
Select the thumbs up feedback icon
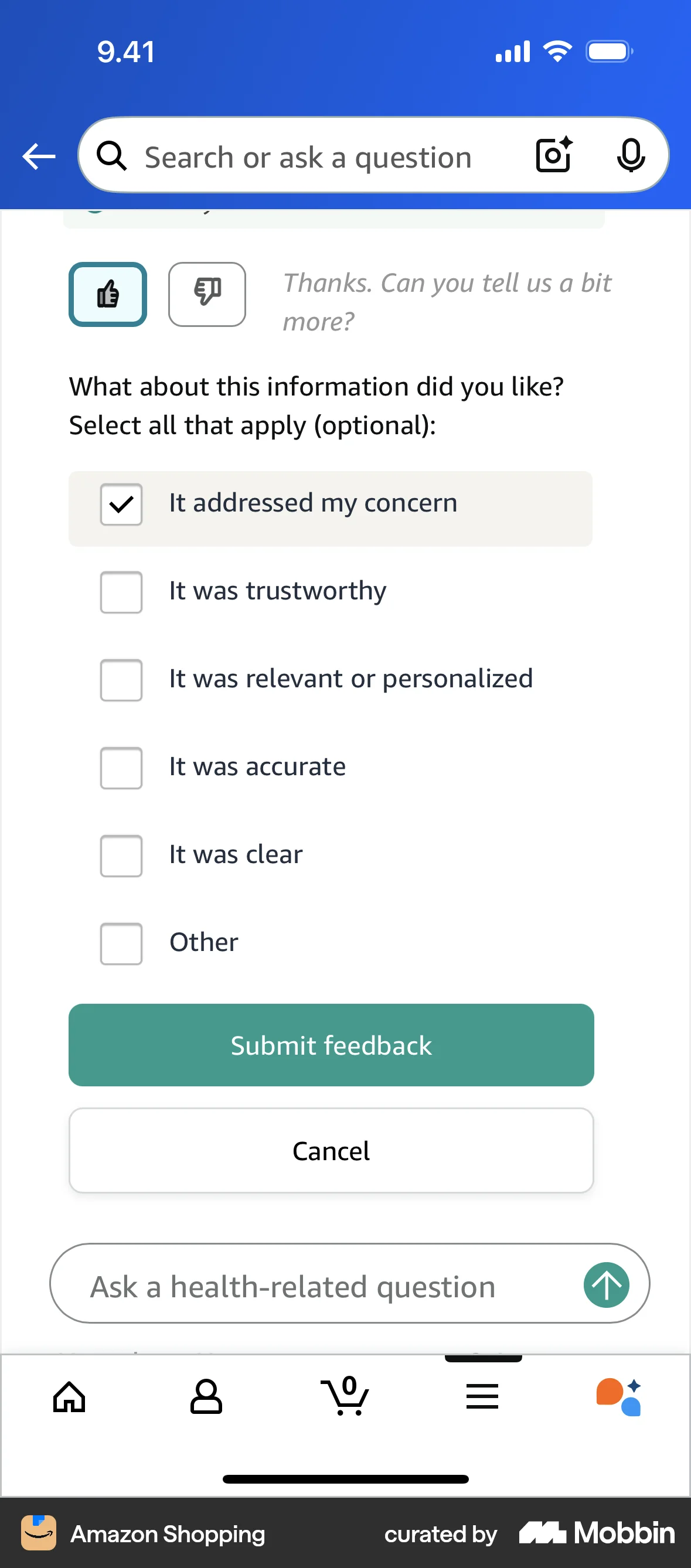108,295
